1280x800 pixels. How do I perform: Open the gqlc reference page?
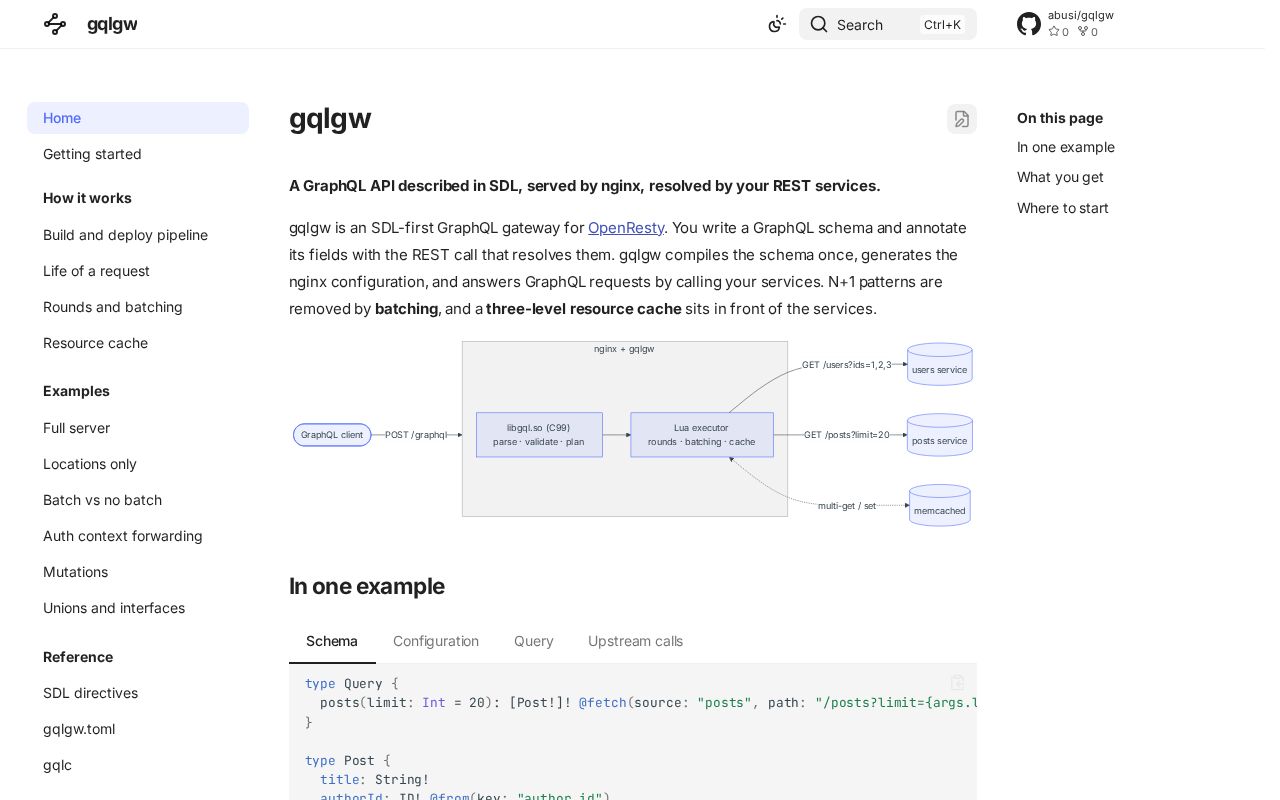(x=138, y=765)
